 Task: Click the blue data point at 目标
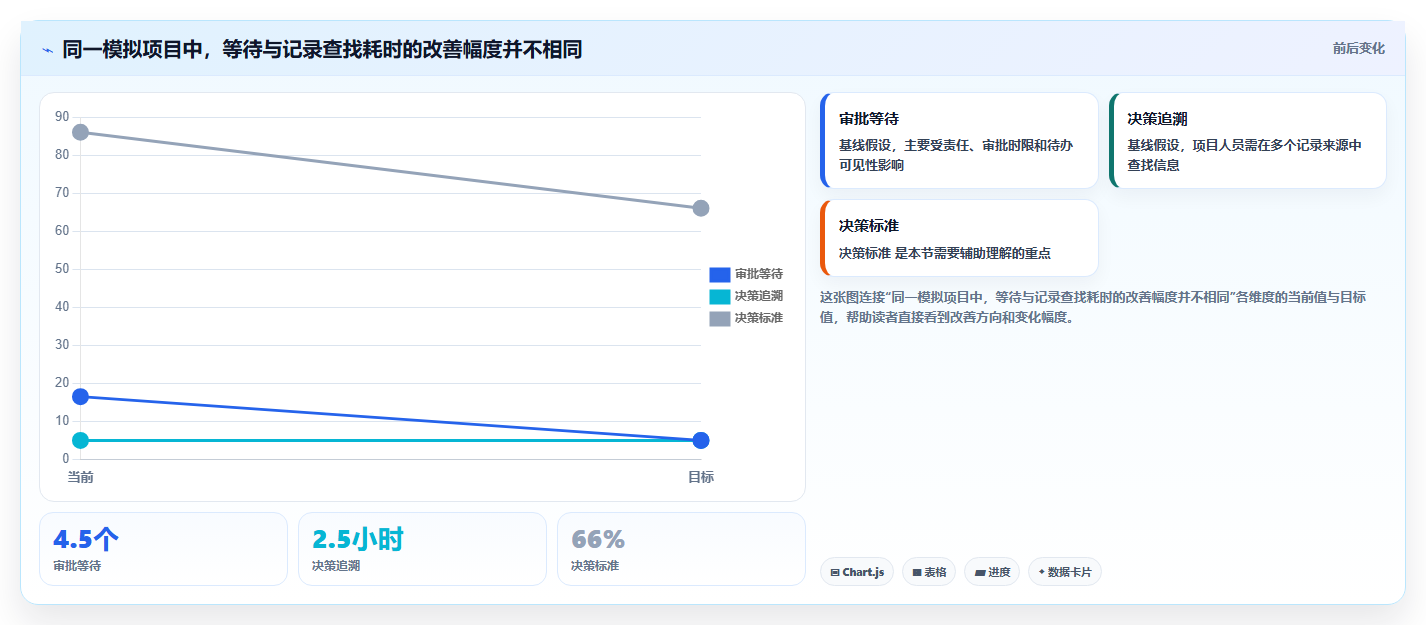pos(701,440)
